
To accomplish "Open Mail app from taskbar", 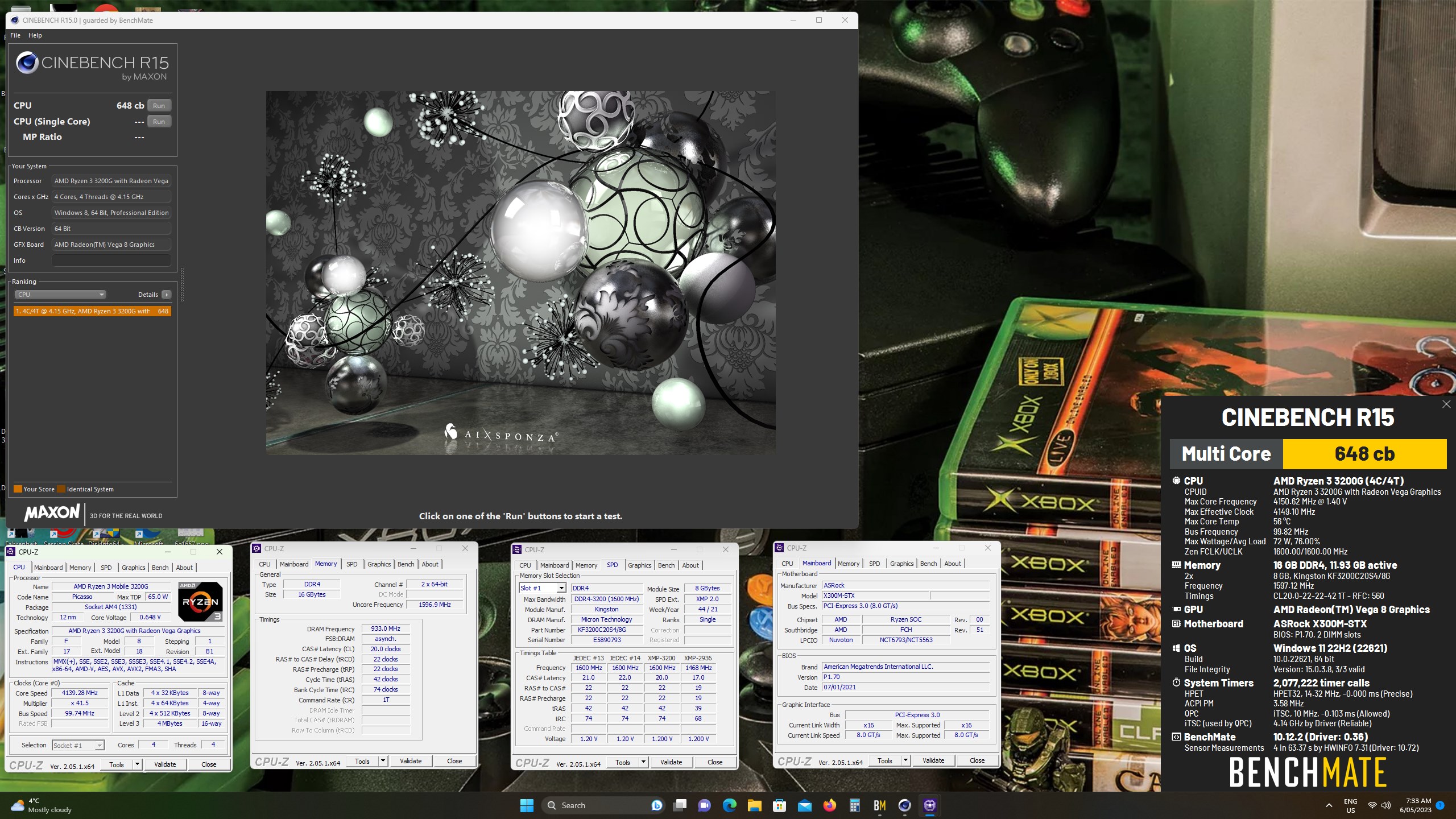I will pos(805,805).
